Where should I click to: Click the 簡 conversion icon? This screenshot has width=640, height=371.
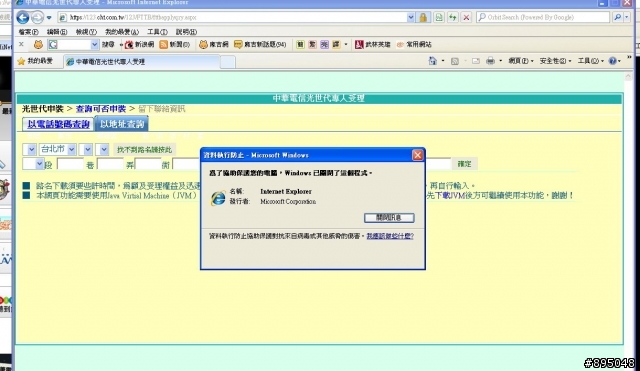point(300,44)
